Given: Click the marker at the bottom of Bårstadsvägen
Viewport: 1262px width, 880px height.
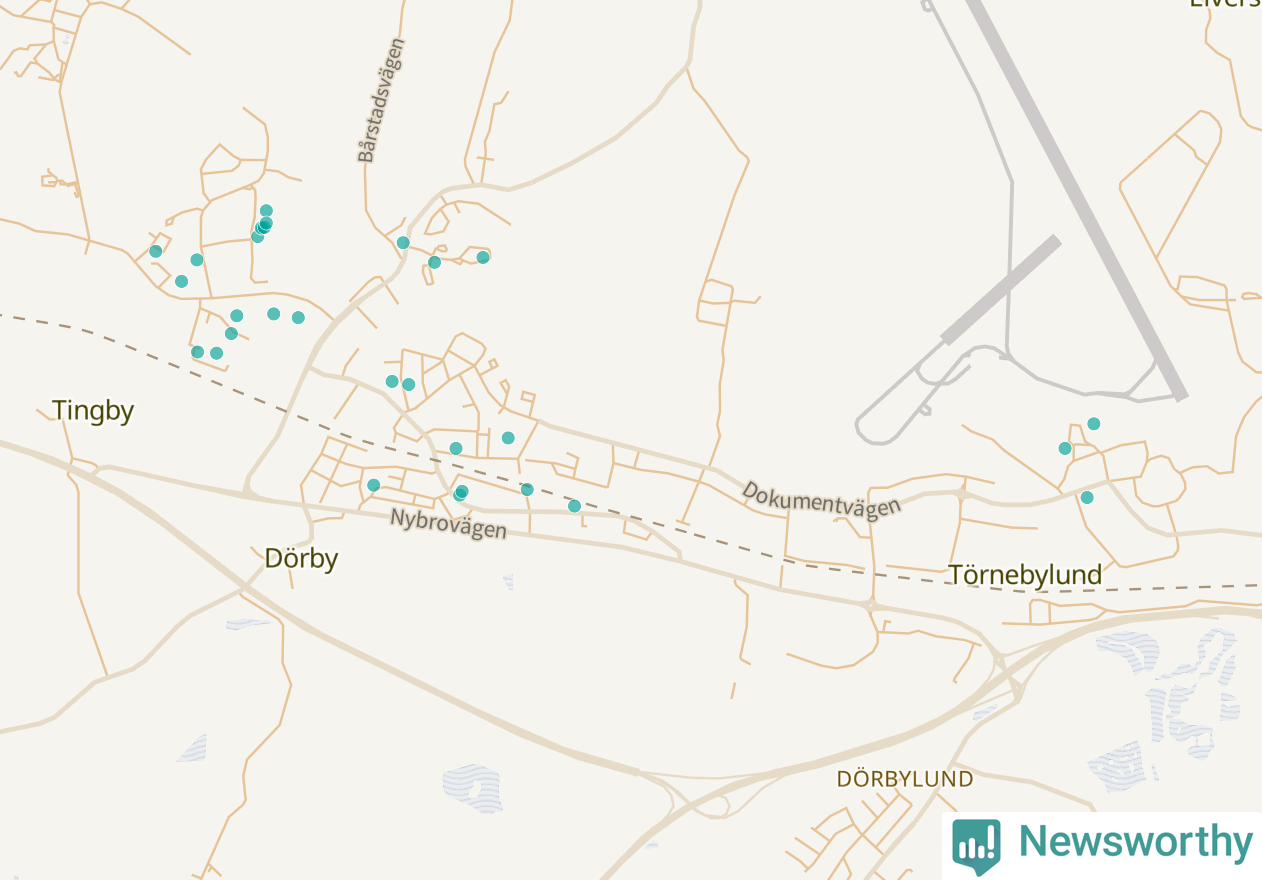Looking at the screenshot, I should 403,242.
